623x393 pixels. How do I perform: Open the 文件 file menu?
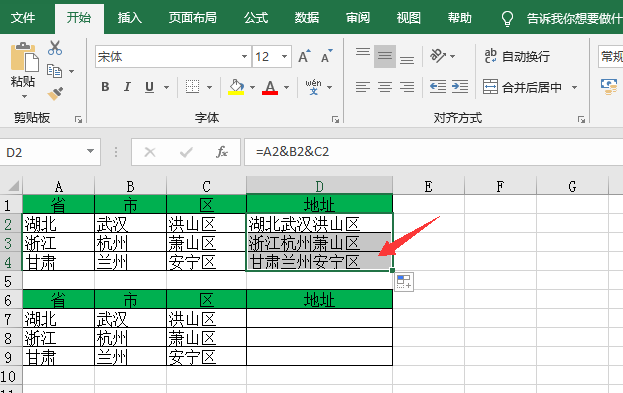coord(23,18)
